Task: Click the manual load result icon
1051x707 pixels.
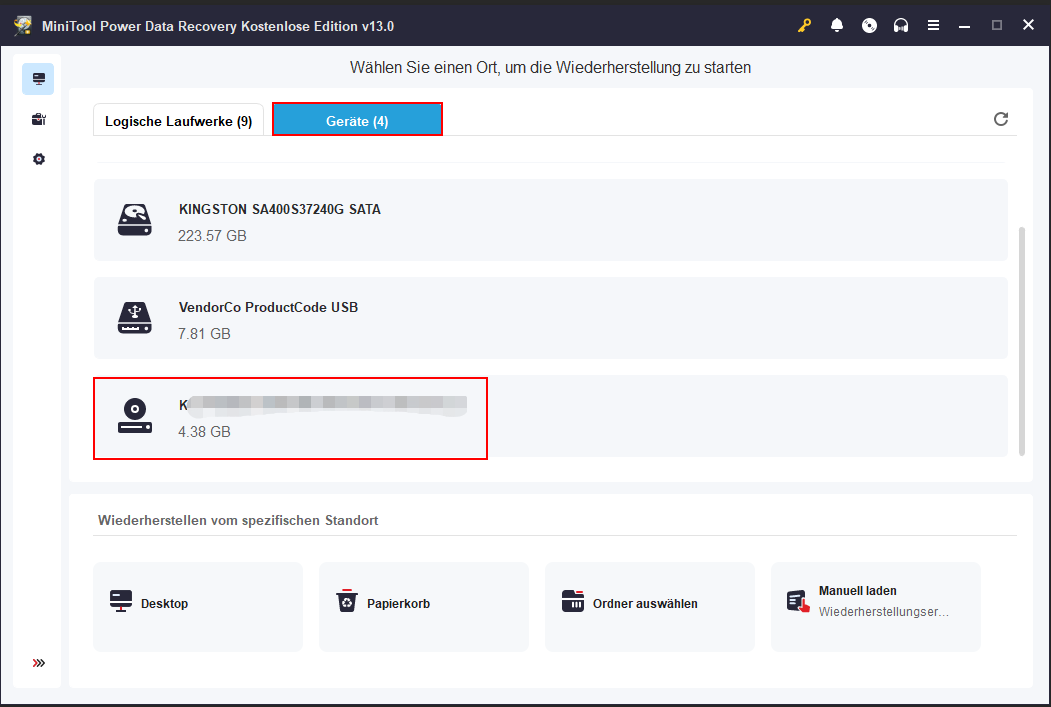Action: click(x=798, y=601)
